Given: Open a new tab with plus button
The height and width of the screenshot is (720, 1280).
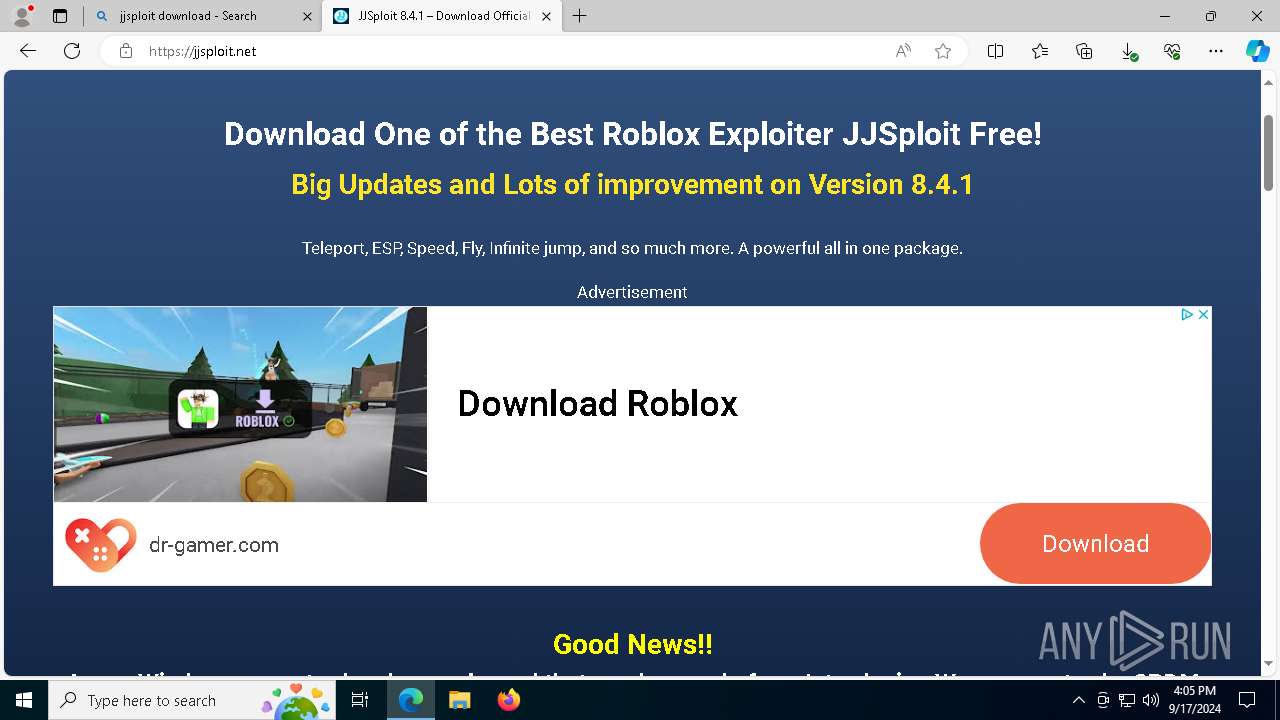Looking at the screenshot, I should click(x=580, y=16).
